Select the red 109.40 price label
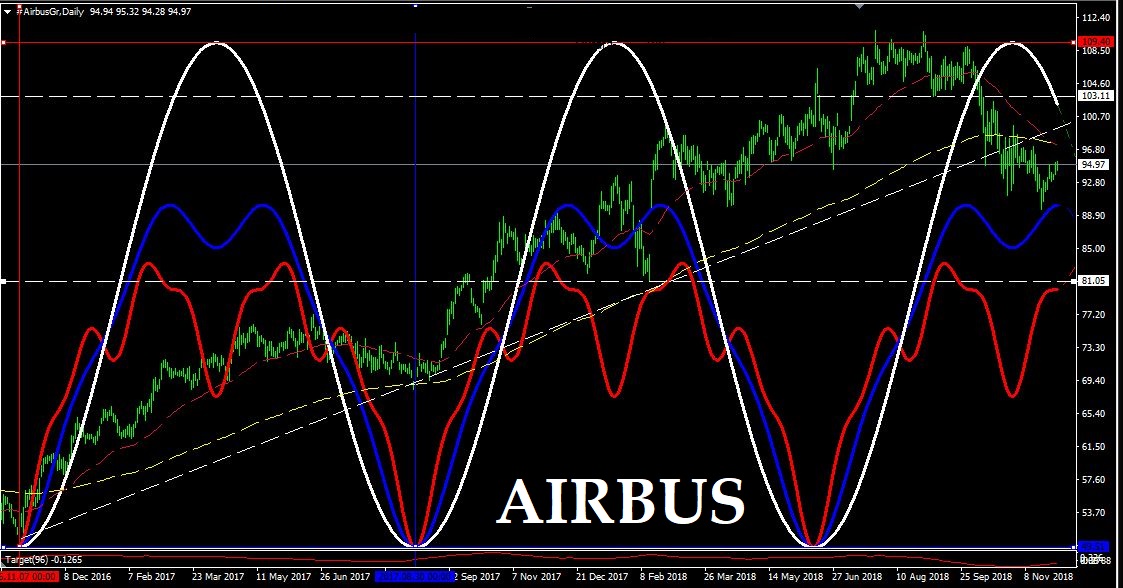This screenshot has width=1123, height=588. pyautogui.click(x=1094, y=44)
